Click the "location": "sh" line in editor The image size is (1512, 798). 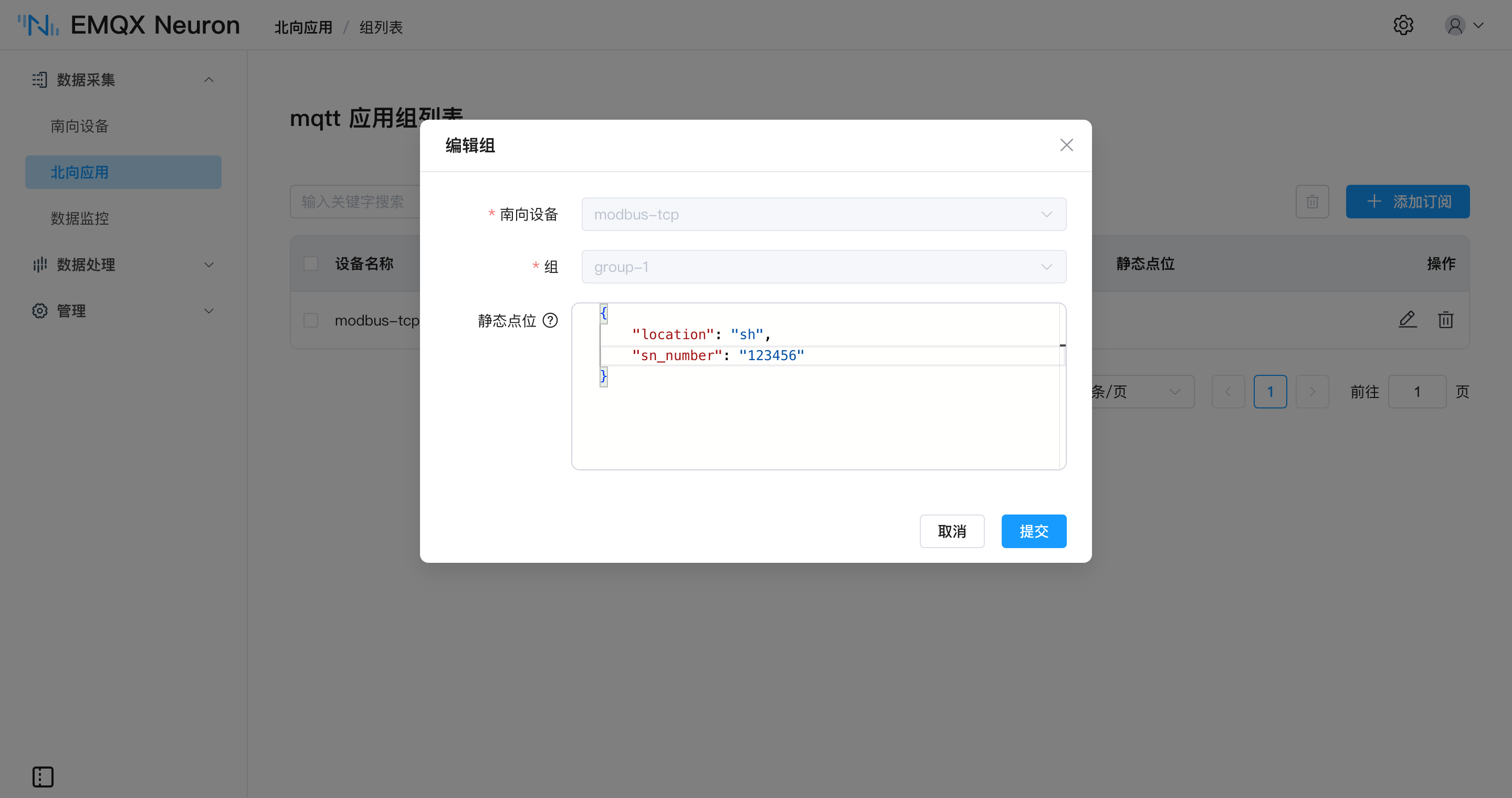pos(701,334)
